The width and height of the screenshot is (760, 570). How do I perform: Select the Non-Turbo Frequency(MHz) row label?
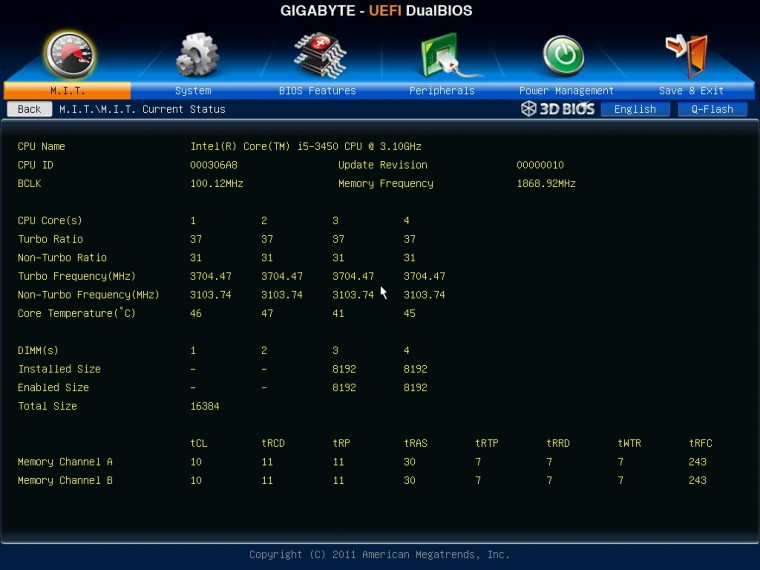click(88, 295)
